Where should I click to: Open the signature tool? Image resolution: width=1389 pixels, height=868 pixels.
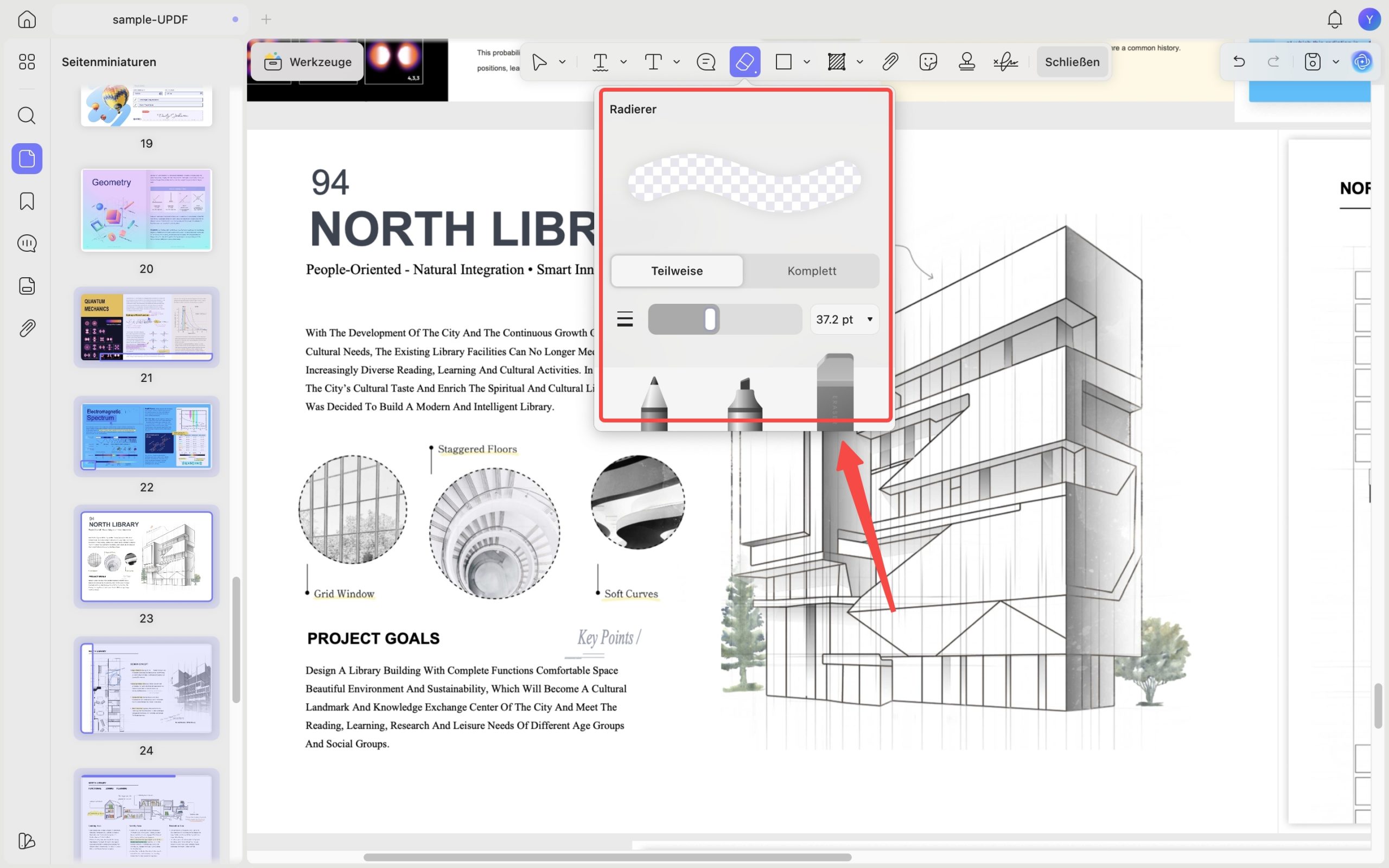click(1005, 61)
